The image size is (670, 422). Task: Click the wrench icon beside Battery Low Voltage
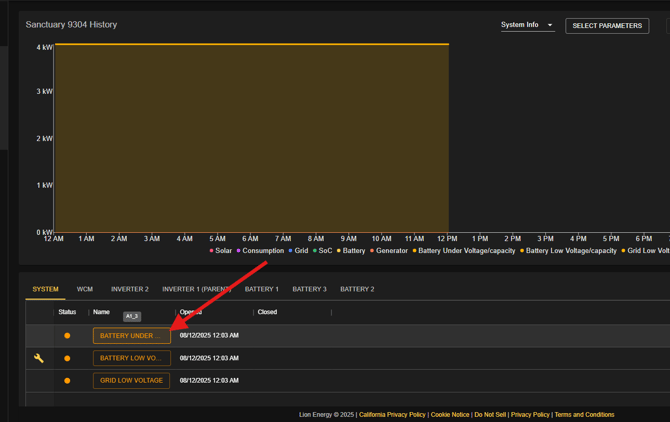(39, 358)
